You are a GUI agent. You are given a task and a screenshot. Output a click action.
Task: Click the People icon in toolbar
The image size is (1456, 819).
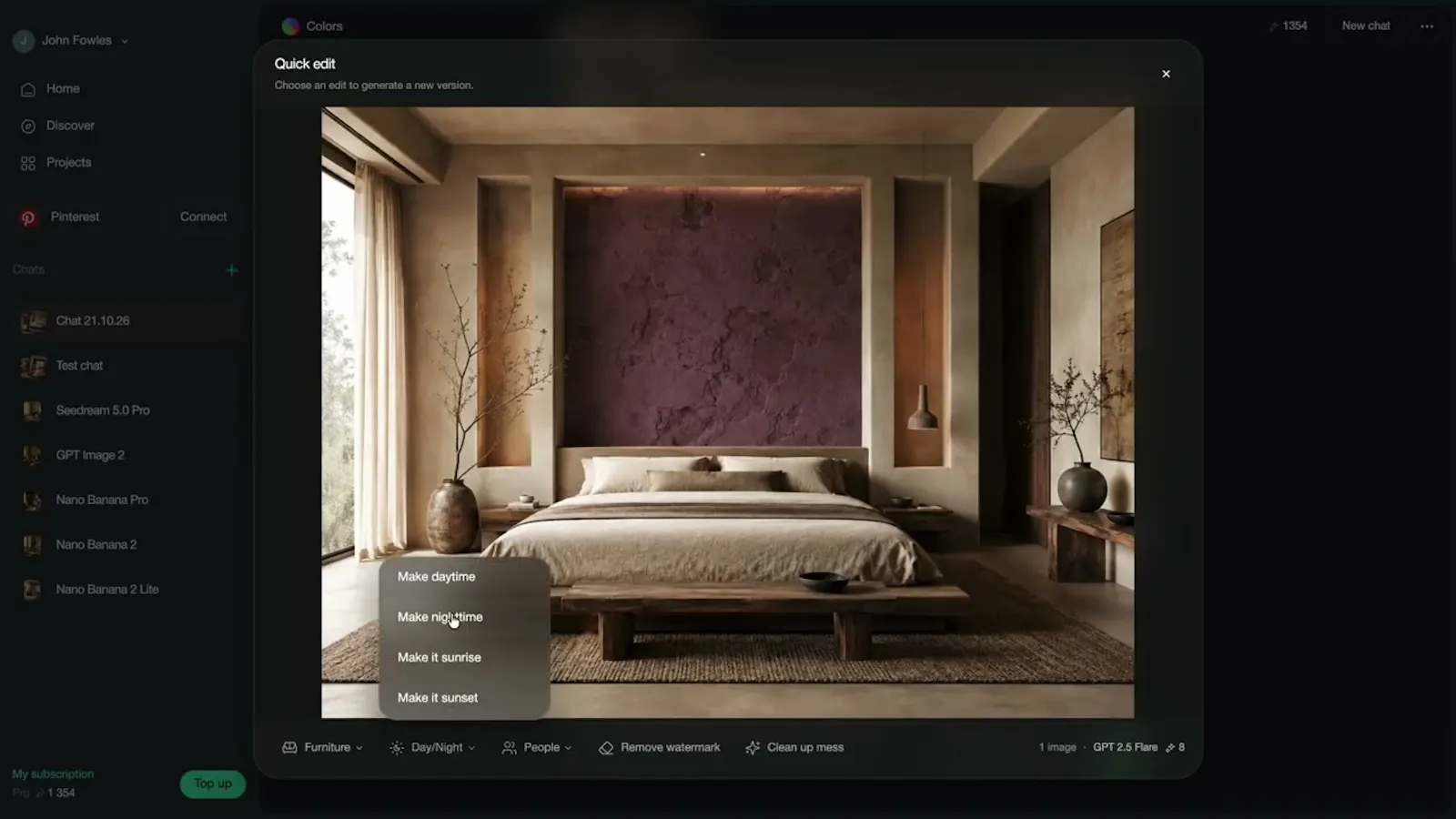click(510, 747)
